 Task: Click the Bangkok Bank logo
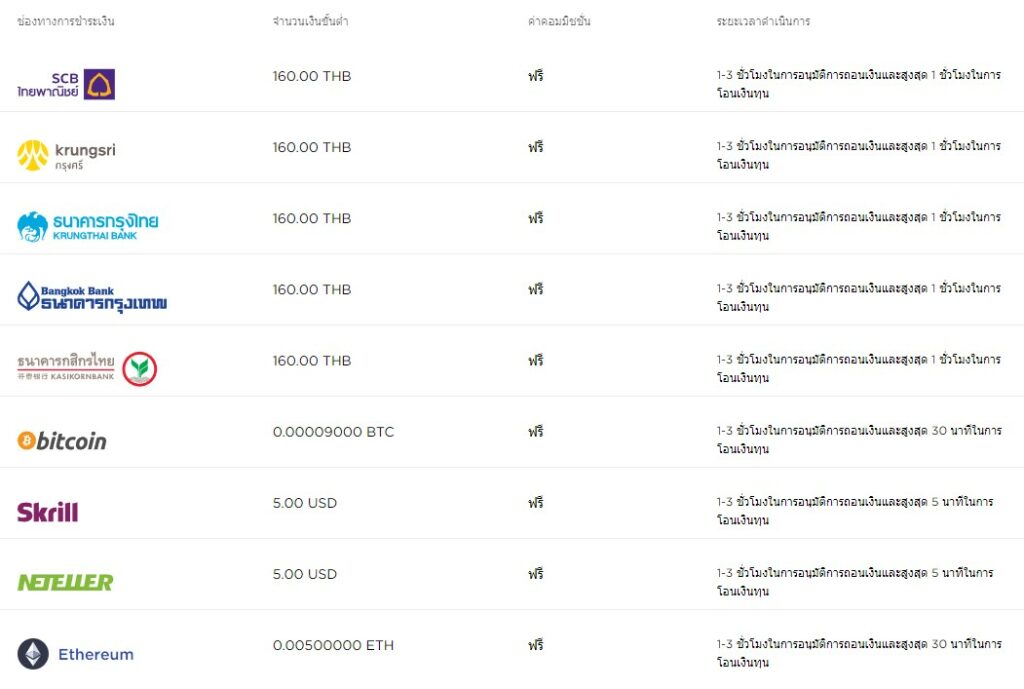[92, 297]
